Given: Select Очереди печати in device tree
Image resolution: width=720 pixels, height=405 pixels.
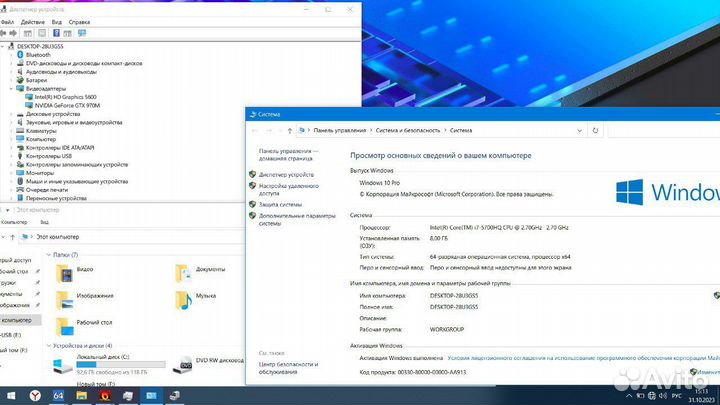Looking at the screenshot, I should tap(46, 190).
